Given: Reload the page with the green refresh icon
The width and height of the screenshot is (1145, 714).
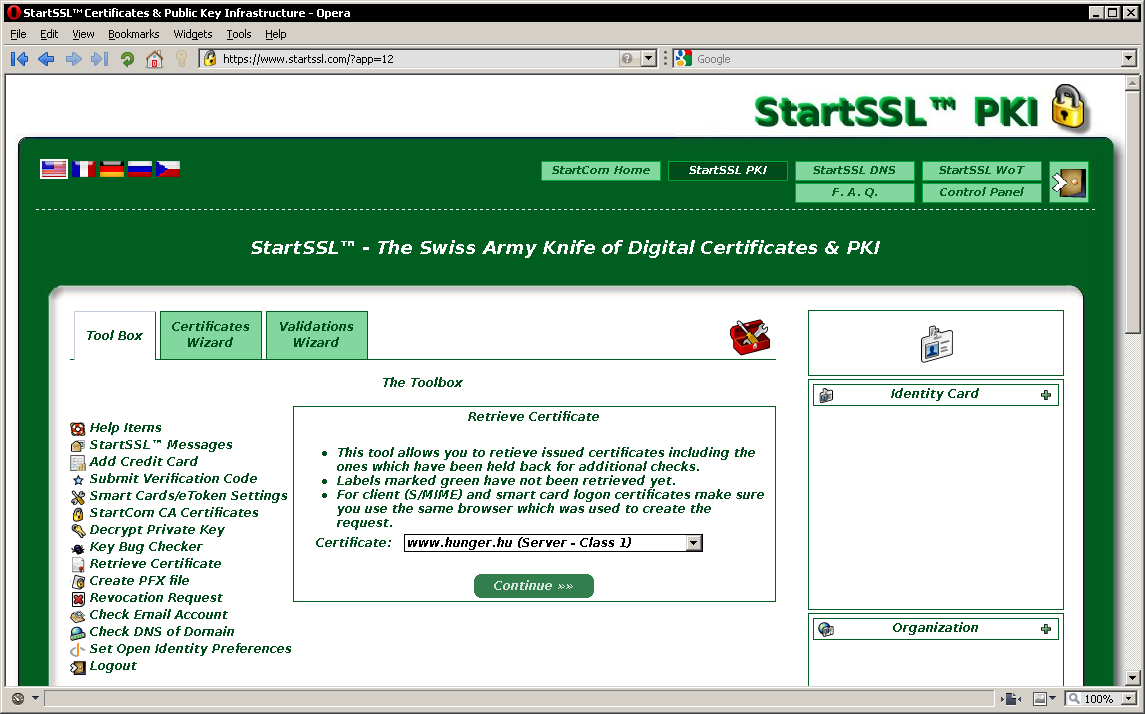Looking at the screenshot, I should tap(127, 59).
